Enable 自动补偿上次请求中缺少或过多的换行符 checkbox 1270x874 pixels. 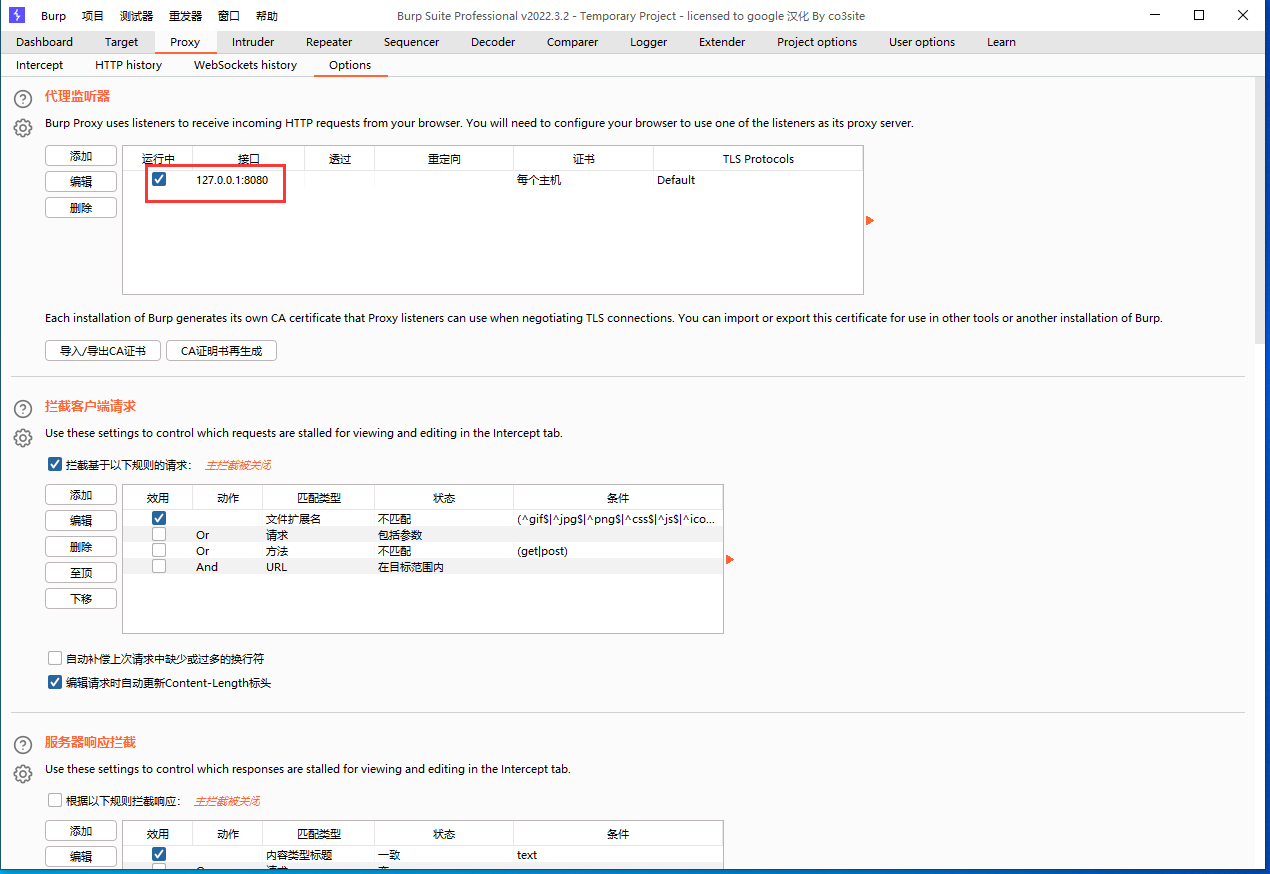coord(55,659)
